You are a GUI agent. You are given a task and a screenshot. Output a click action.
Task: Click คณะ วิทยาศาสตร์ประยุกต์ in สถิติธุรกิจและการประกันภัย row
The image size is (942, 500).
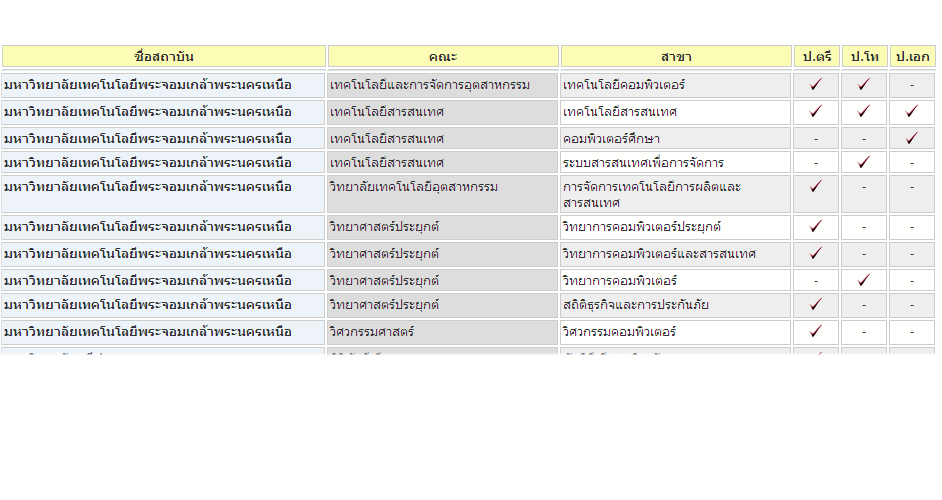tap(443, 305)
